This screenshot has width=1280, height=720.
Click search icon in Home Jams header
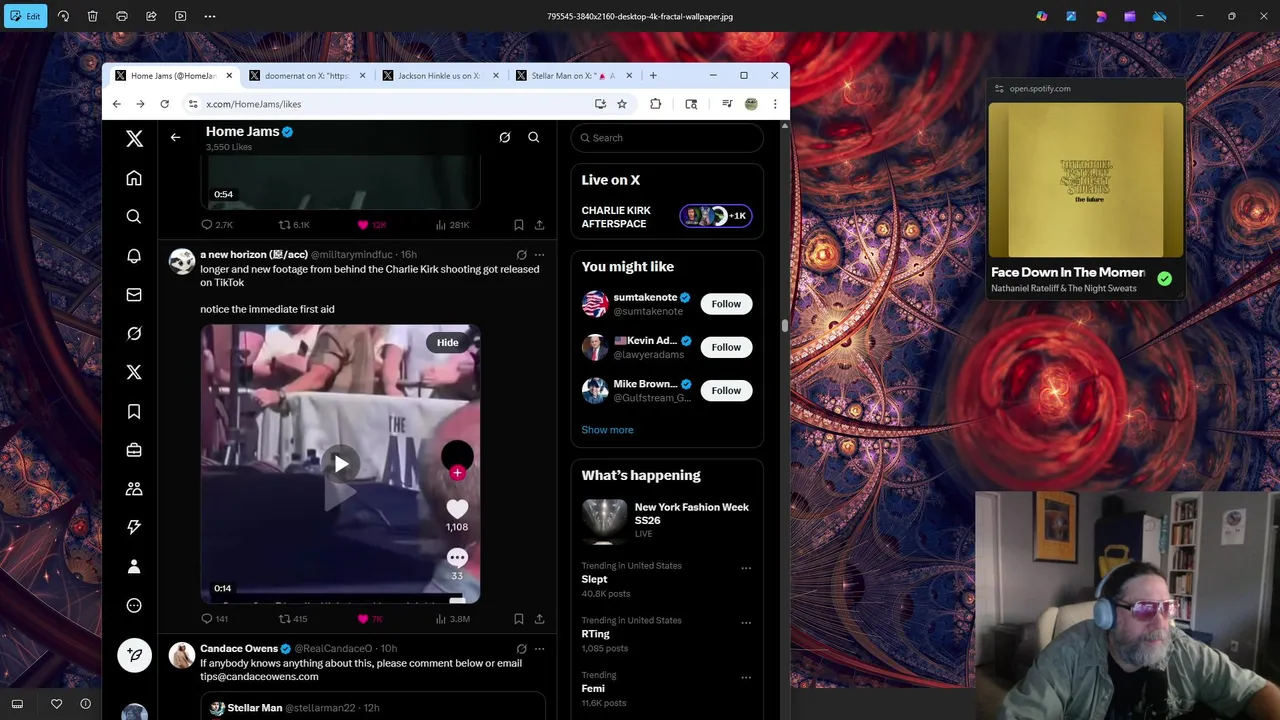pos(534,137)
